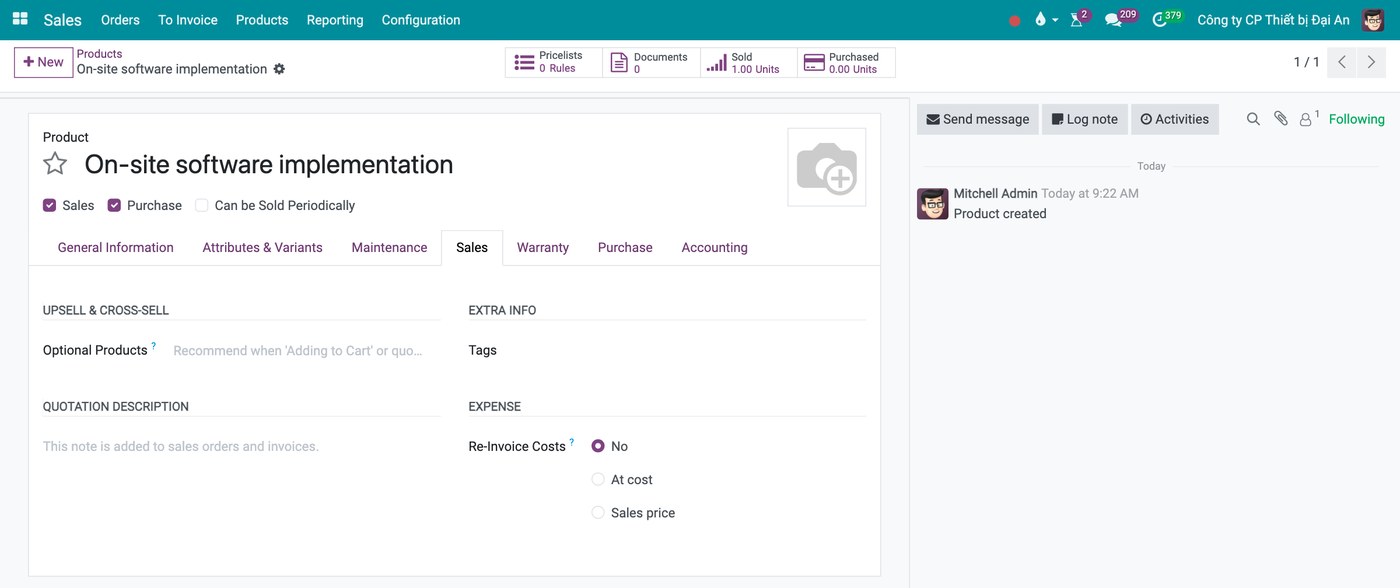Click the red recording indicator dot
The image size is (1400, 588).
point(1015,20)
